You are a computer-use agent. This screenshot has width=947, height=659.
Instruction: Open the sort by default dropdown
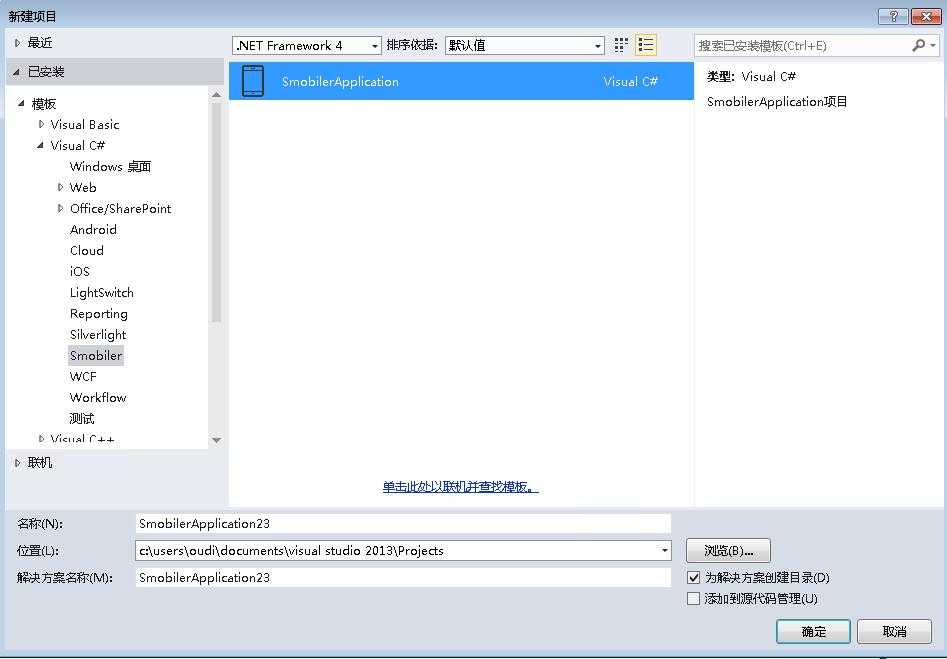pos(524,45)
